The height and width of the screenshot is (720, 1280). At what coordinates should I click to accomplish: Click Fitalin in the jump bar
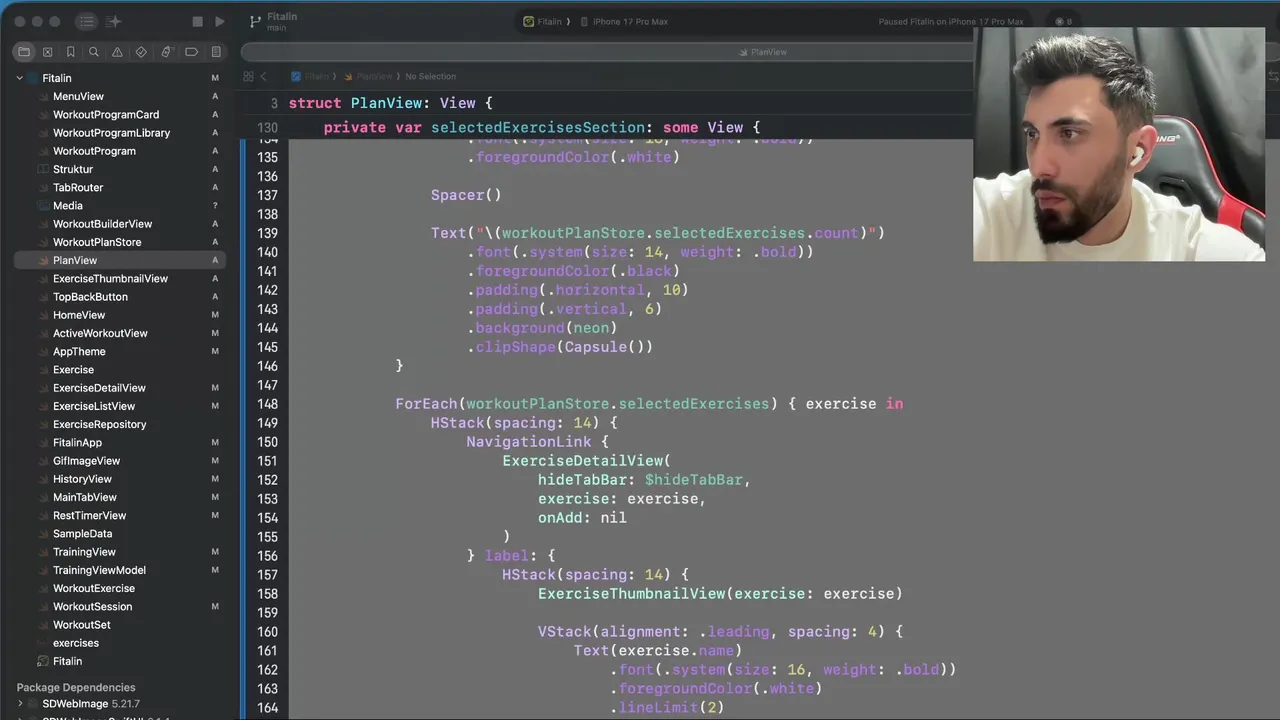(310, 76)
